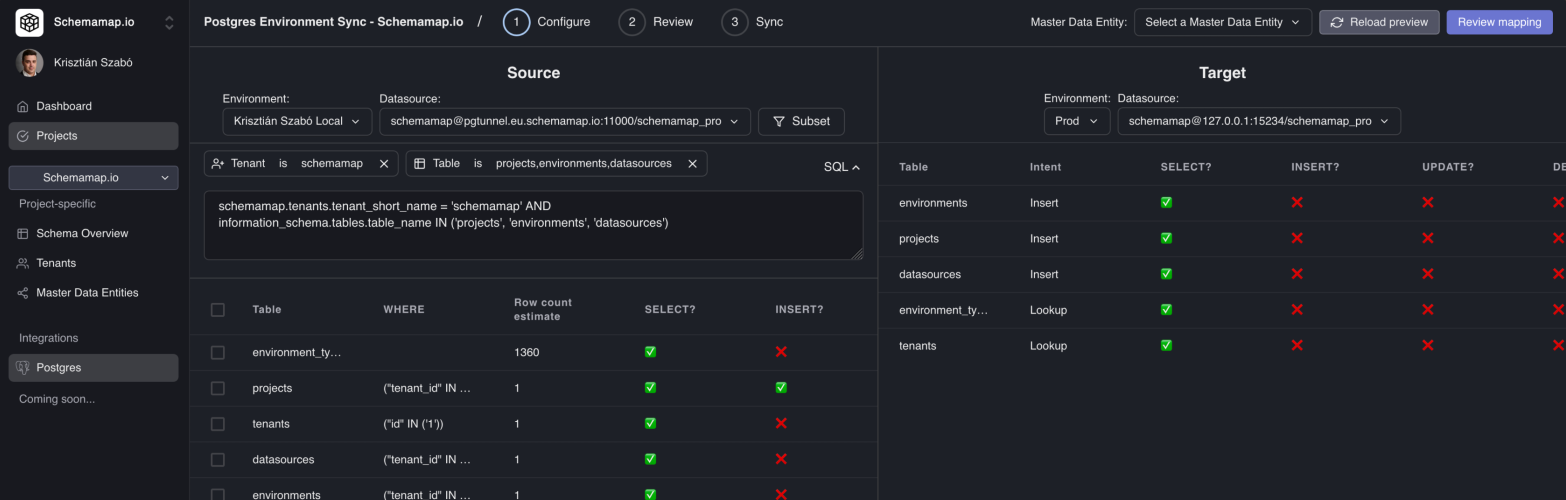Open the Schemamap.io project selector dropdown
Viewport: 1566px width, 500px height.
pos(93,178)
